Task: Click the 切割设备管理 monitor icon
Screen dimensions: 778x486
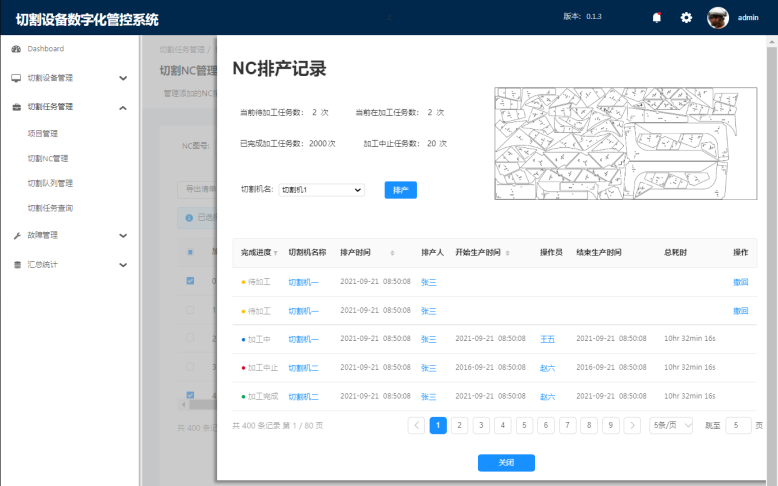Action: point(16,78)
